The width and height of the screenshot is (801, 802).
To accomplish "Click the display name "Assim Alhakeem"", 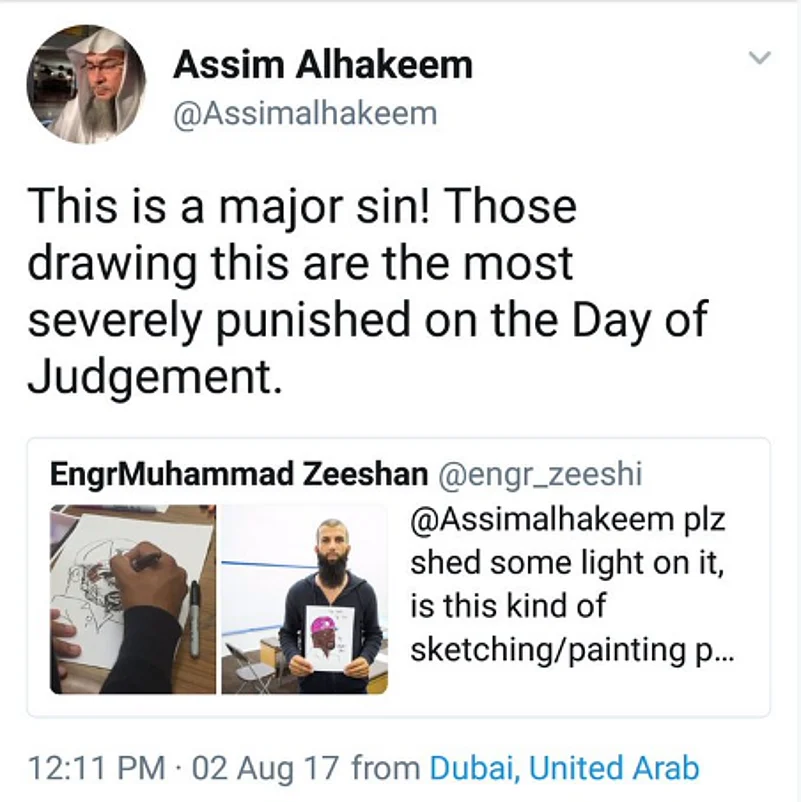I will click(x=322, y=66).
